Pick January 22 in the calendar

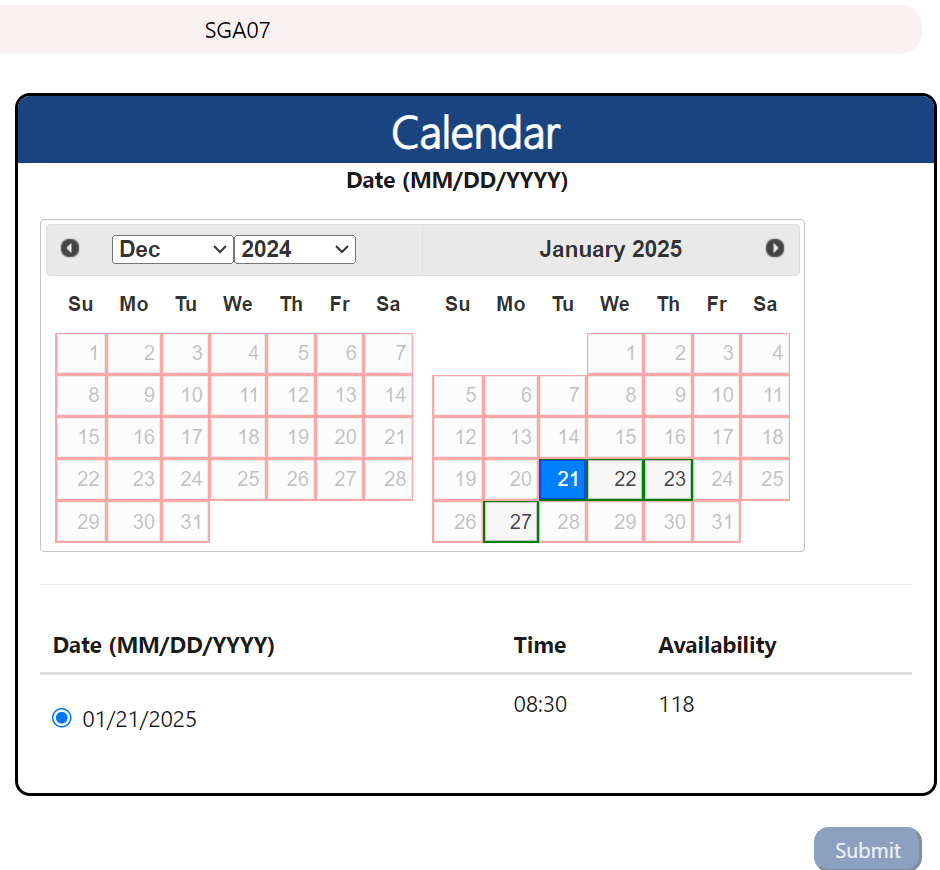click(x=615, y=480)
